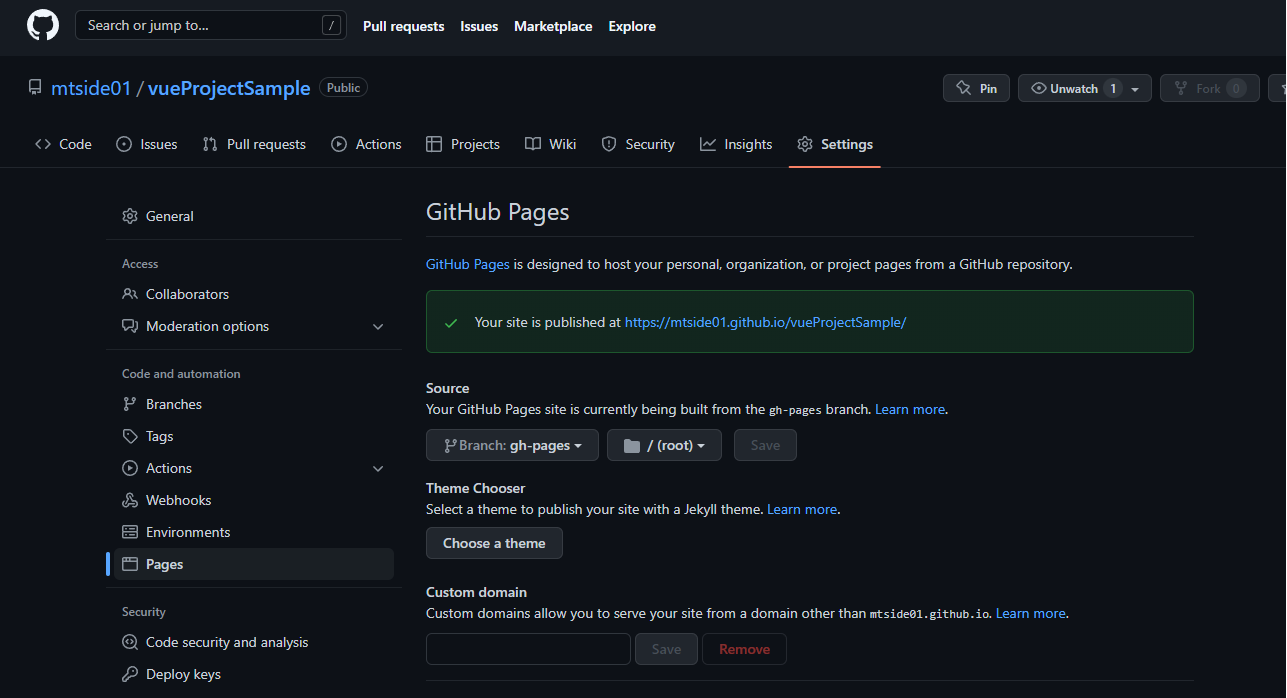Click the Public visibility badge
The image size is (1287, 698).
[x=343, y=88]
